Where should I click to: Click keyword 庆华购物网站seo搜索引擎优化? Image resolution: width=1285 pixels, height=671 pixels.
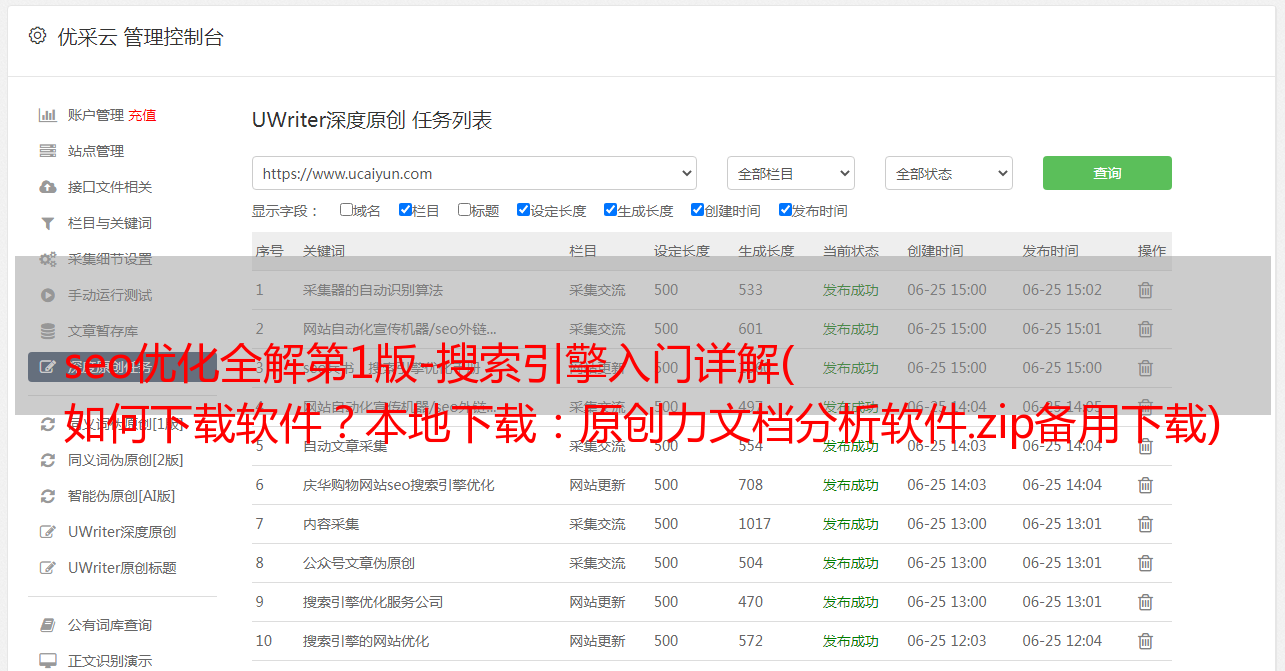coord(399,485)
